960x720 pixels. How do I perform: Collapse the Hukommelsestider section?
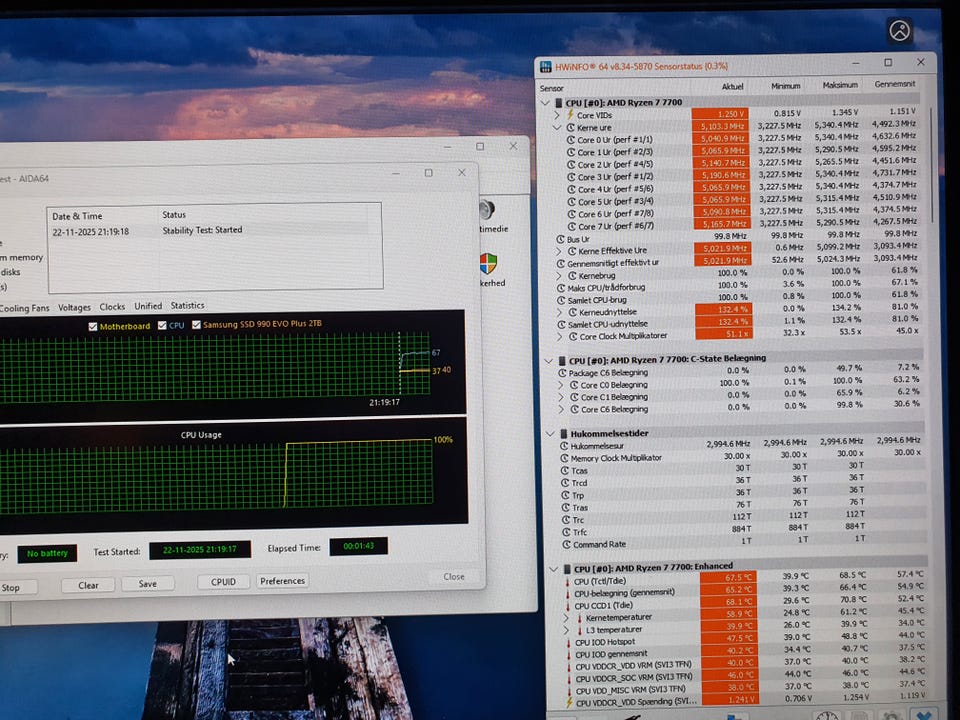pos(547,433)
